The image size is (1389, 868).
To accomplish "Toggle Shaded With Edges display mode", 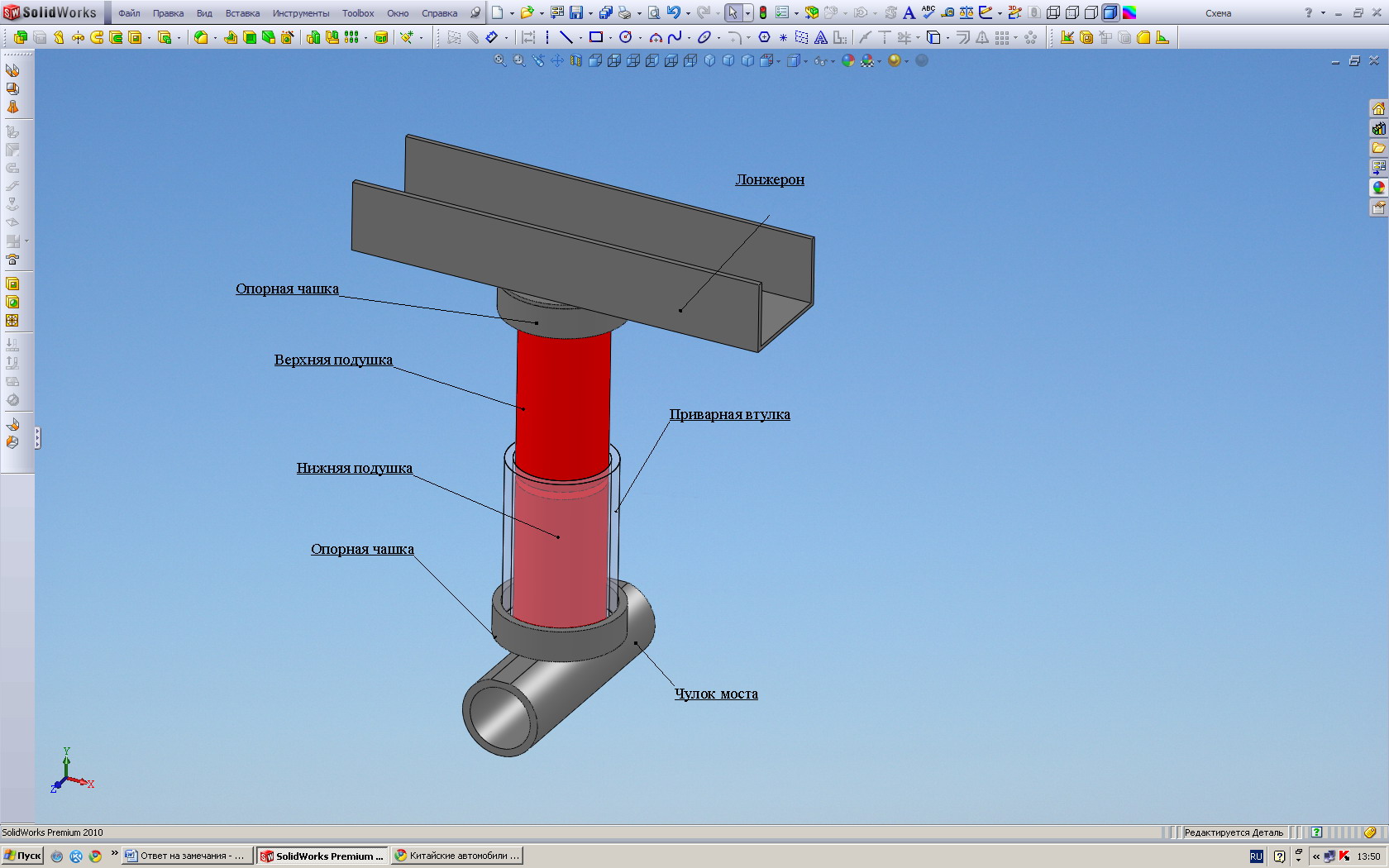I will [x=1110, y=13].
